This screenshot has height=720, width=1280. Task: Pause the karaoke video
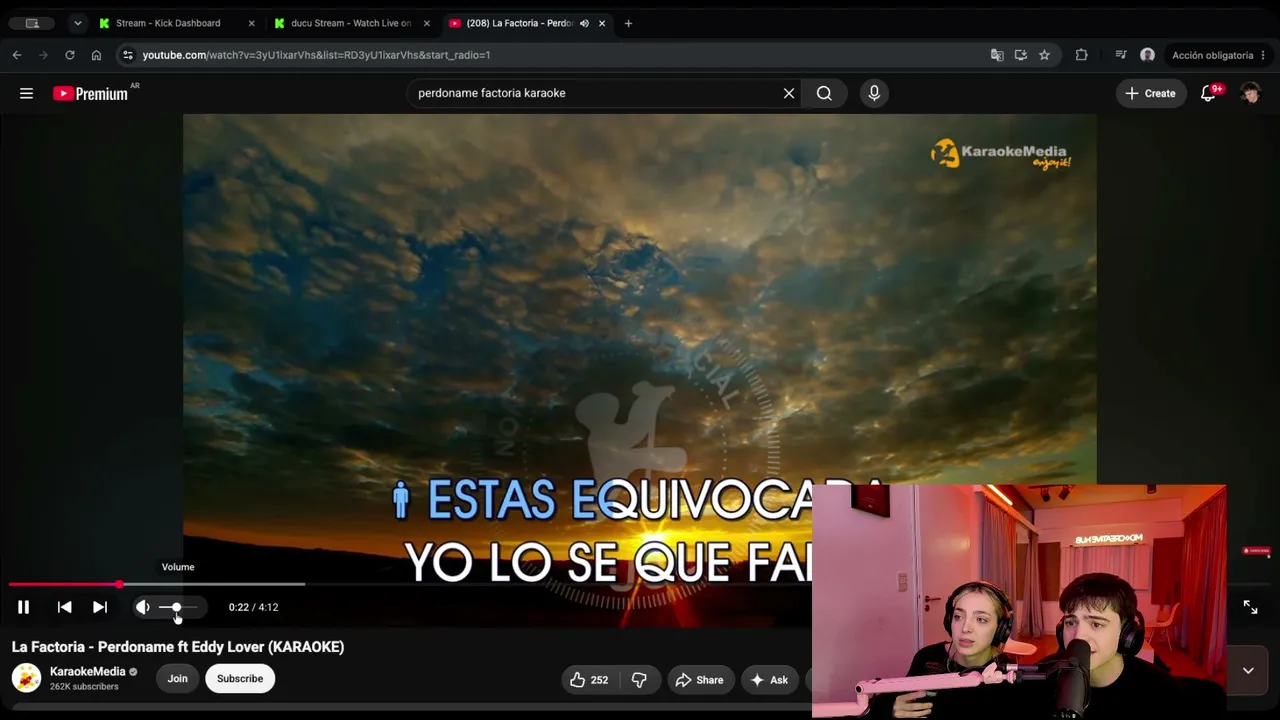(x=23, y=607)
